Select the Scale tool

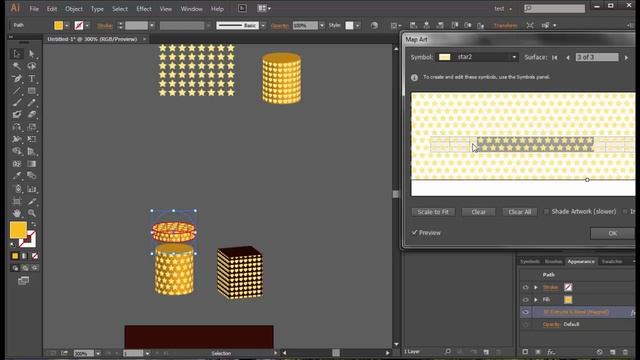click(31, 127)
